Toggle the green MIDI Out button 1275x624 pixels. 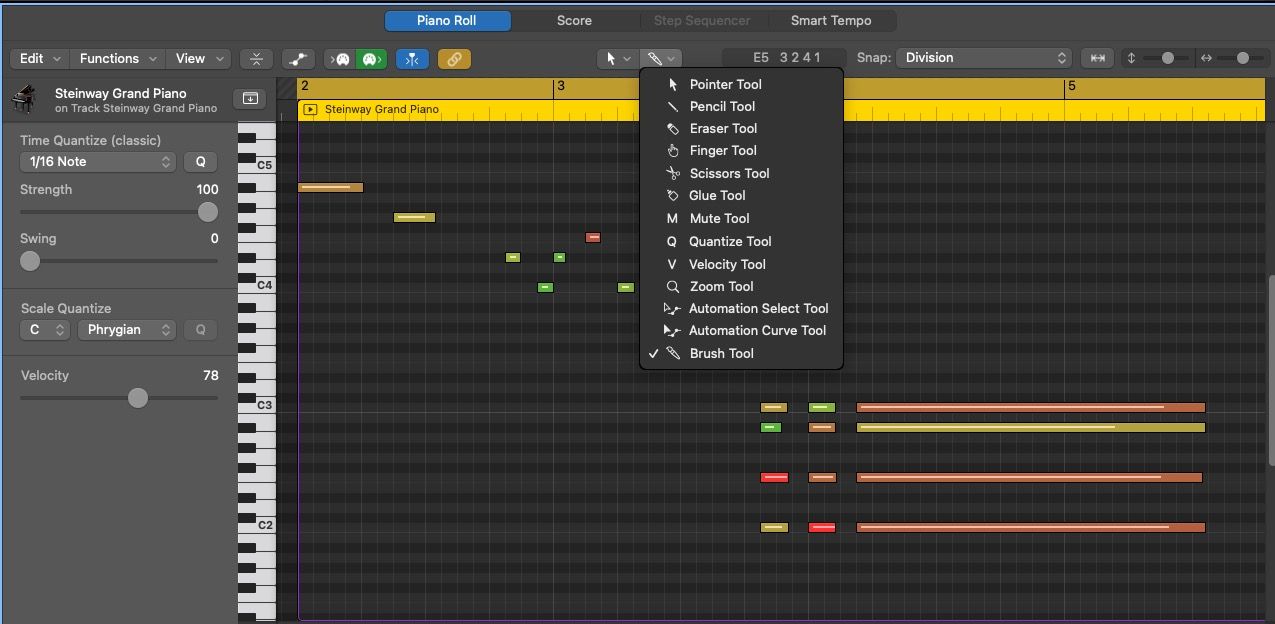pyautogui.click(x=371, y=59)
